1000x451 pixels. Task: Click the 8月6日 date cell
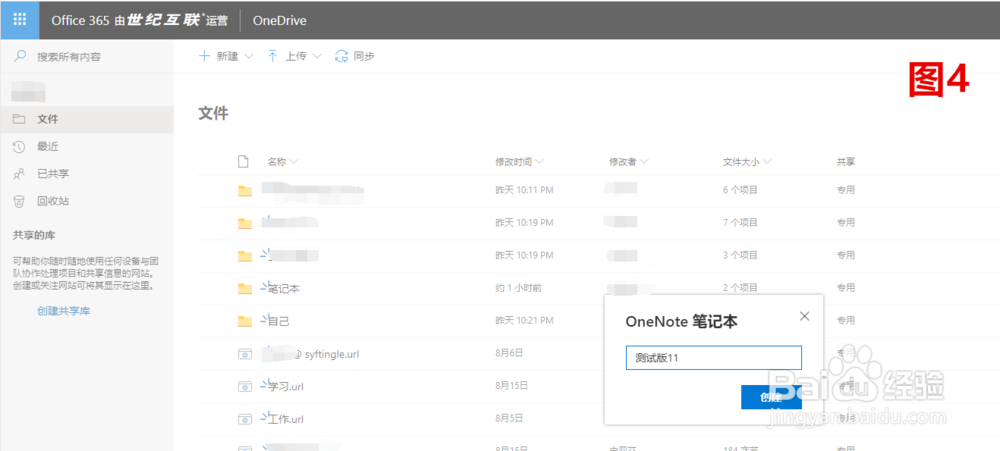pyautogui.click(x=510, y=353)
